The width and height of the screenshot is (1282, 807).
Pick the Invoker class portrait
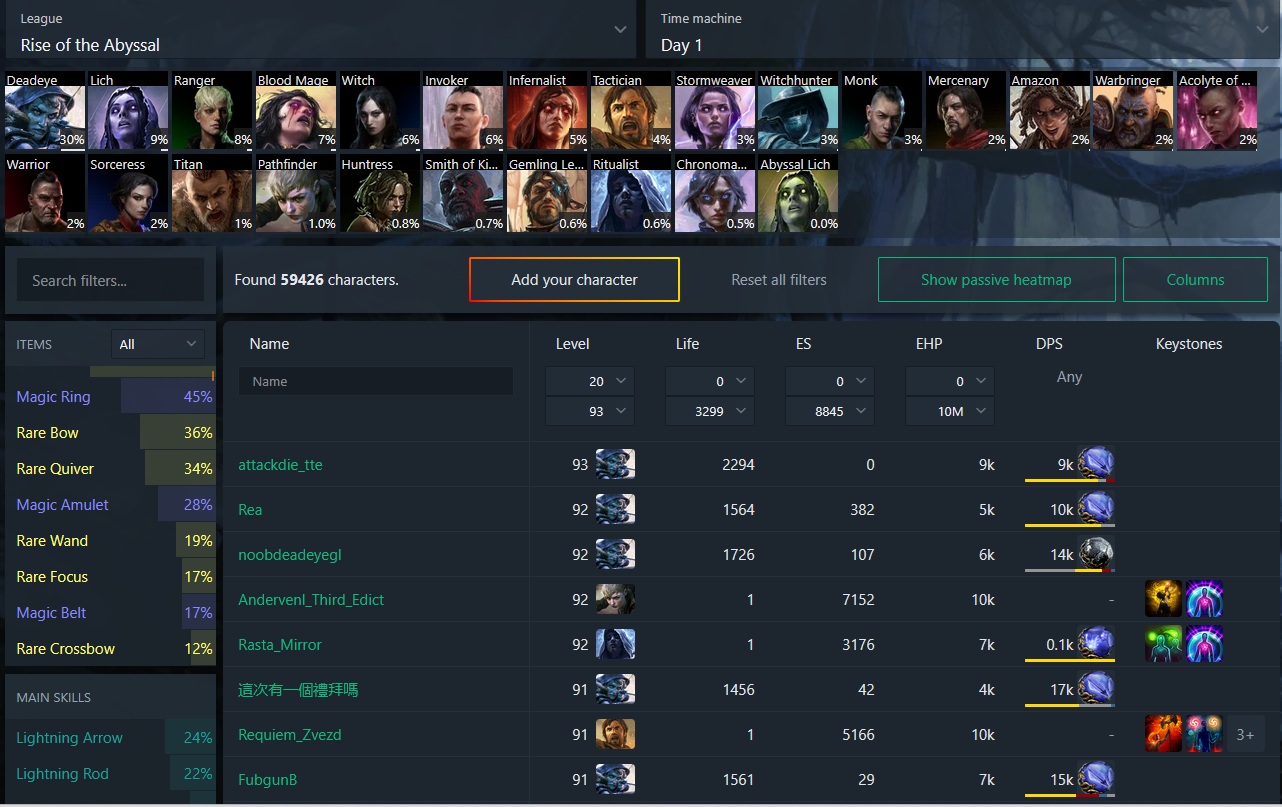[x=464, y=110]
